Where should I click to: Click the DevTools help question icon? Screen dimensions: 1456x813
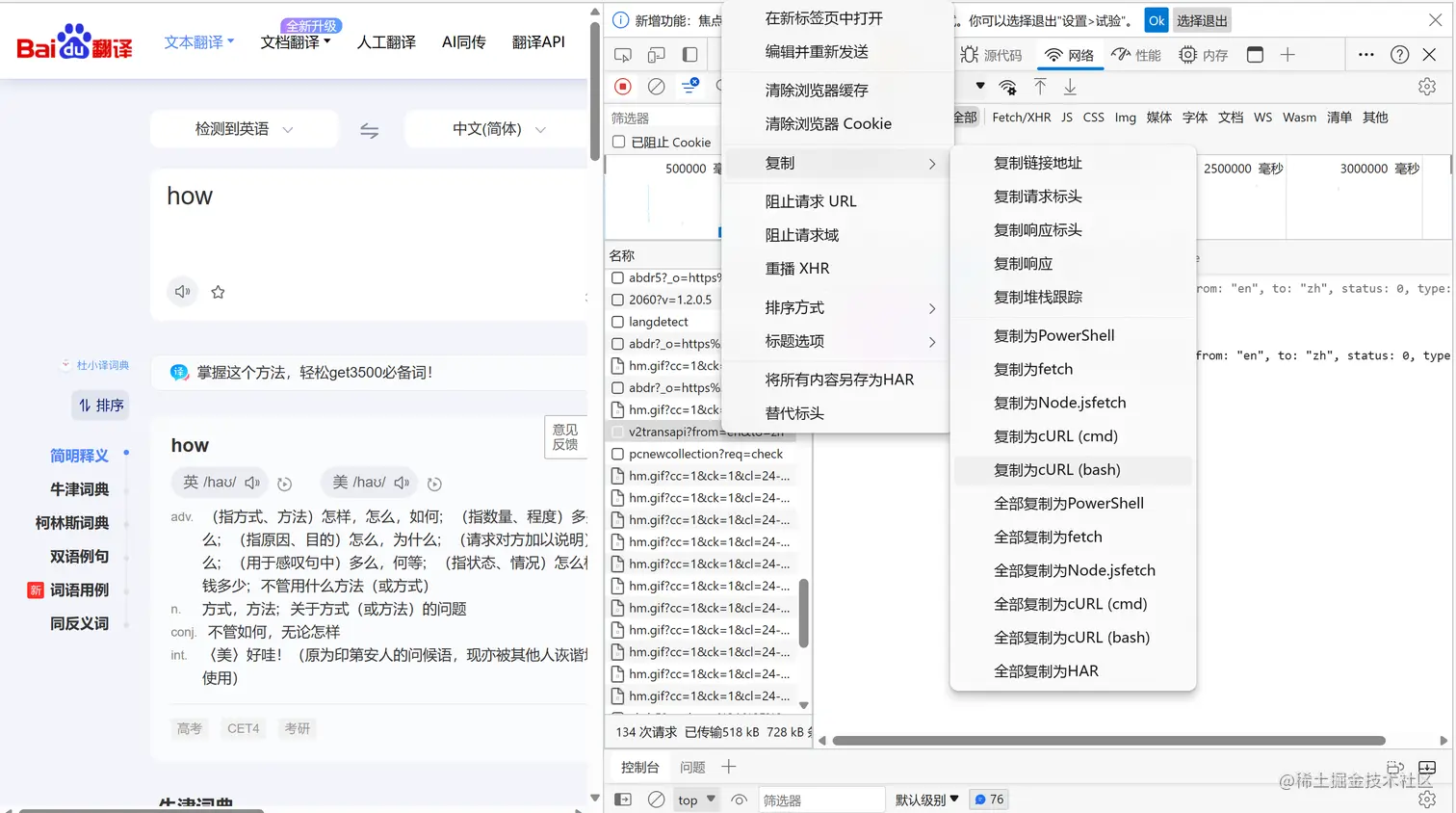pyautogui.click(x=1400, y=55)
